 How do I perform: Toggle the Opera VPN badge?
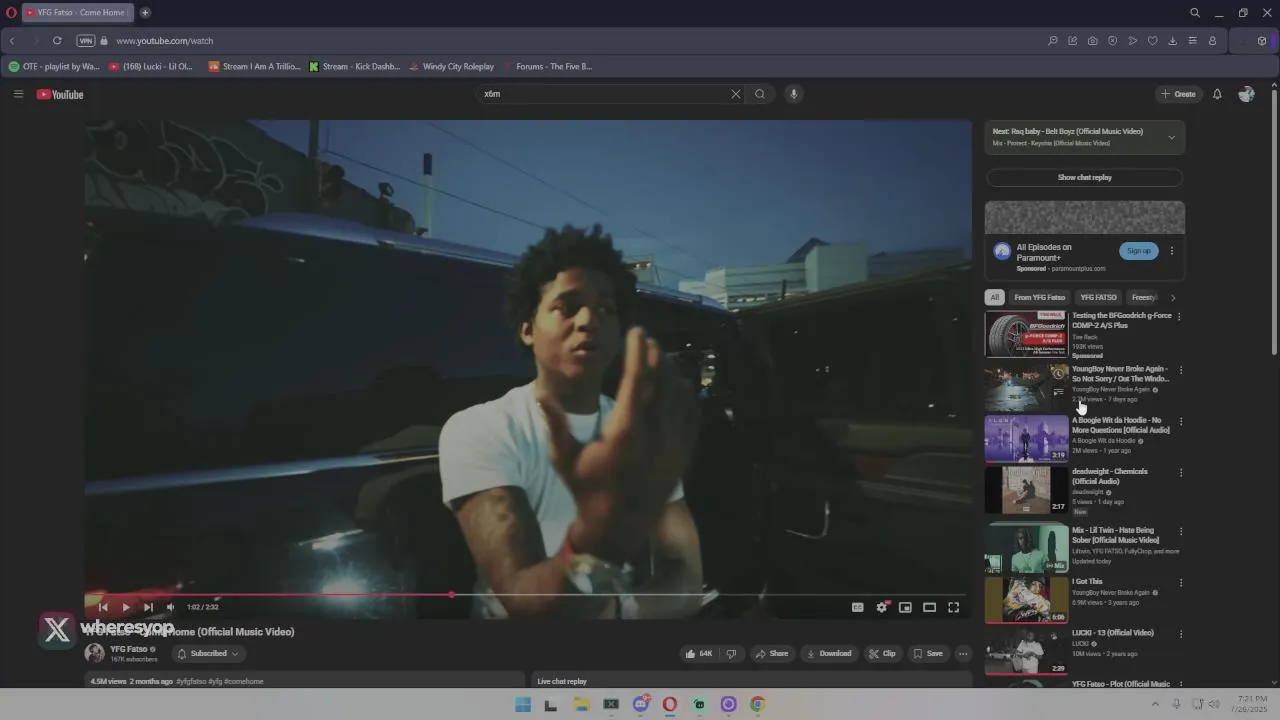point(86,41)
